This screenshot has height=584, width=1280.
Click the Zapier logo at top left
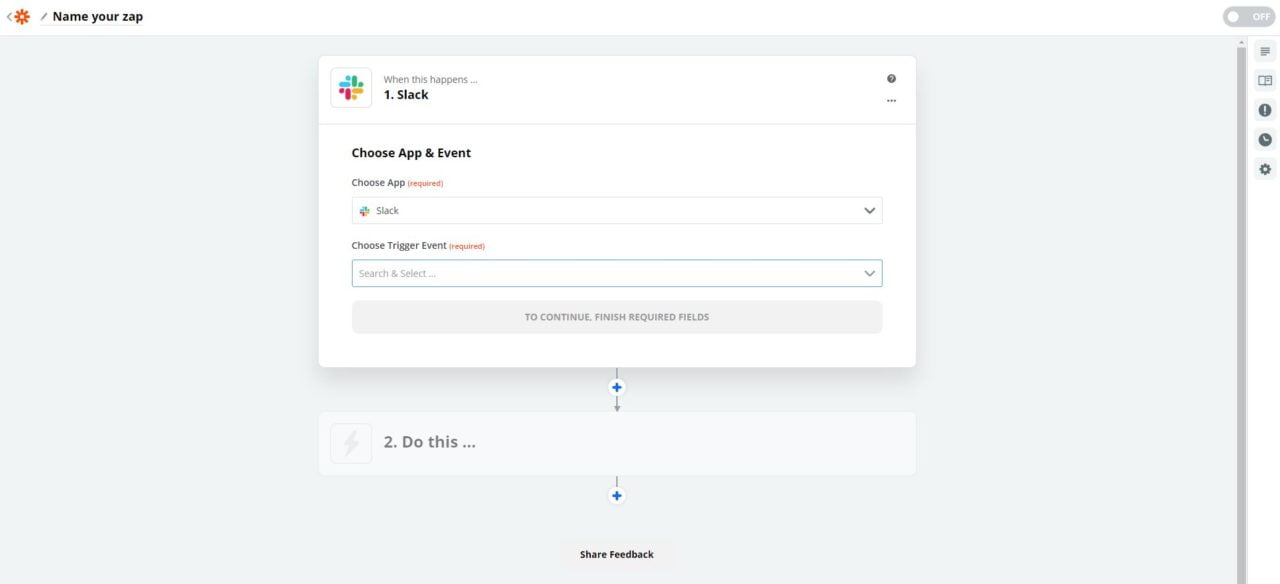[x=22, y=16]
